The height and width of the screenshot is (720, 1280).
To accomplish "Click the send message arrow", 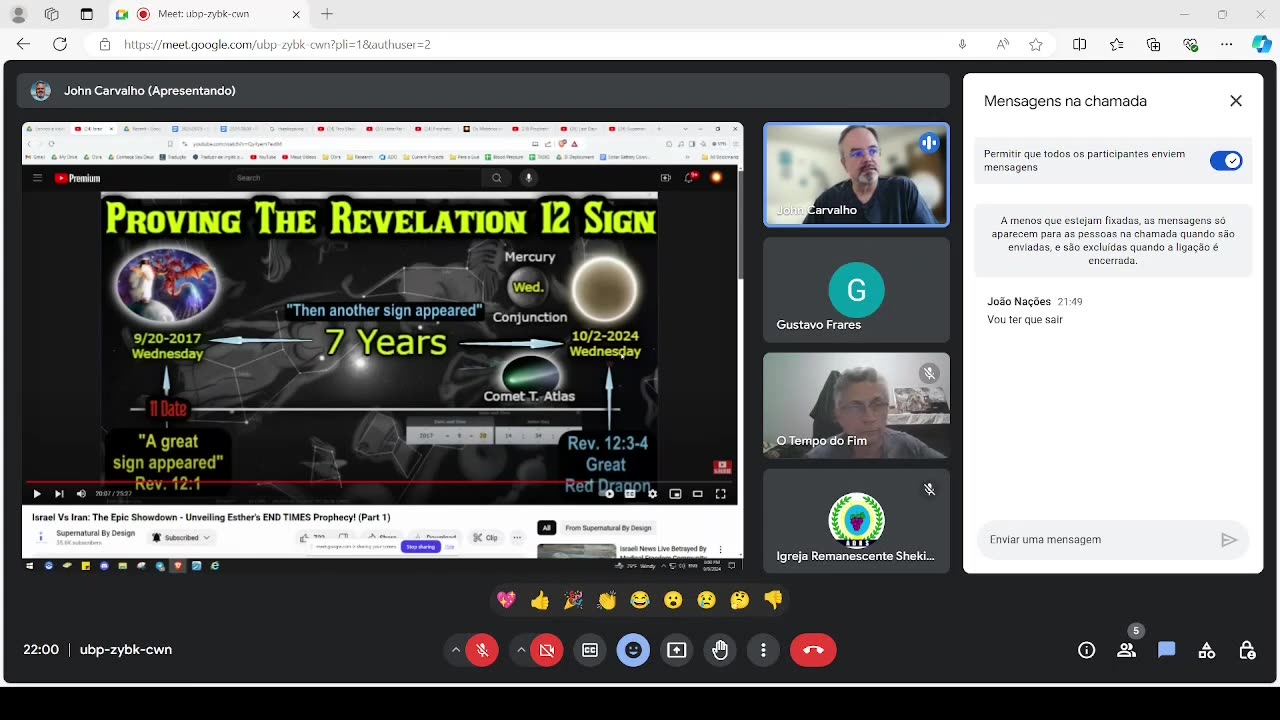I will point(1229,540).
